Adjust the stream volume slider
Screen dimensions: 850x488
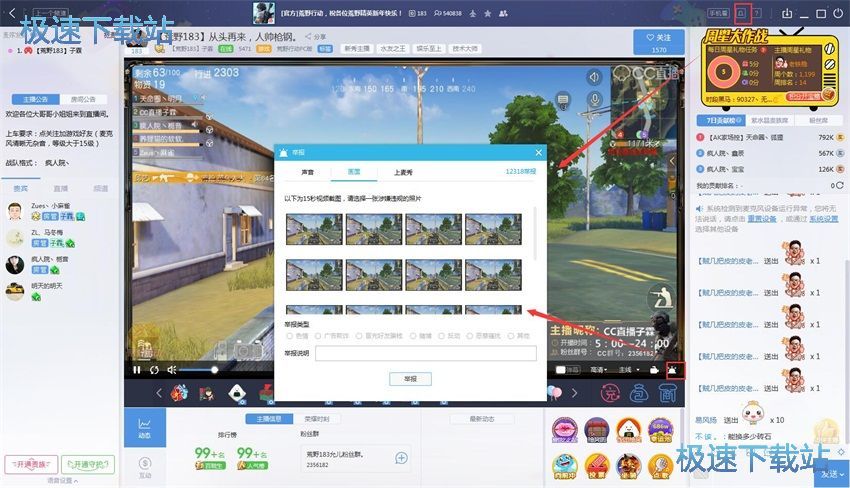198,370
